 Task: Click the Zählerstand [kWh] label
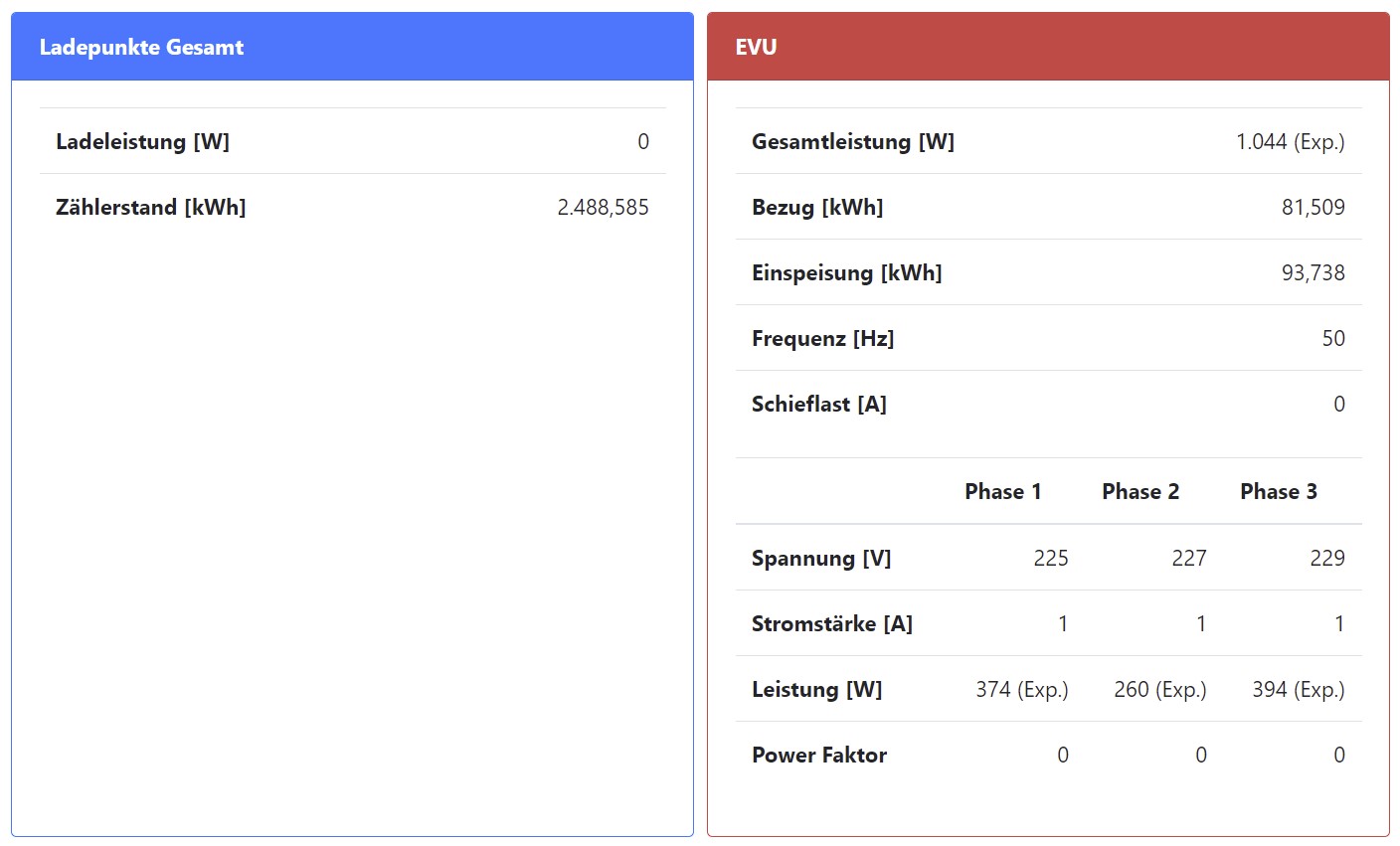pyautogui.click(x=150, y=207)
